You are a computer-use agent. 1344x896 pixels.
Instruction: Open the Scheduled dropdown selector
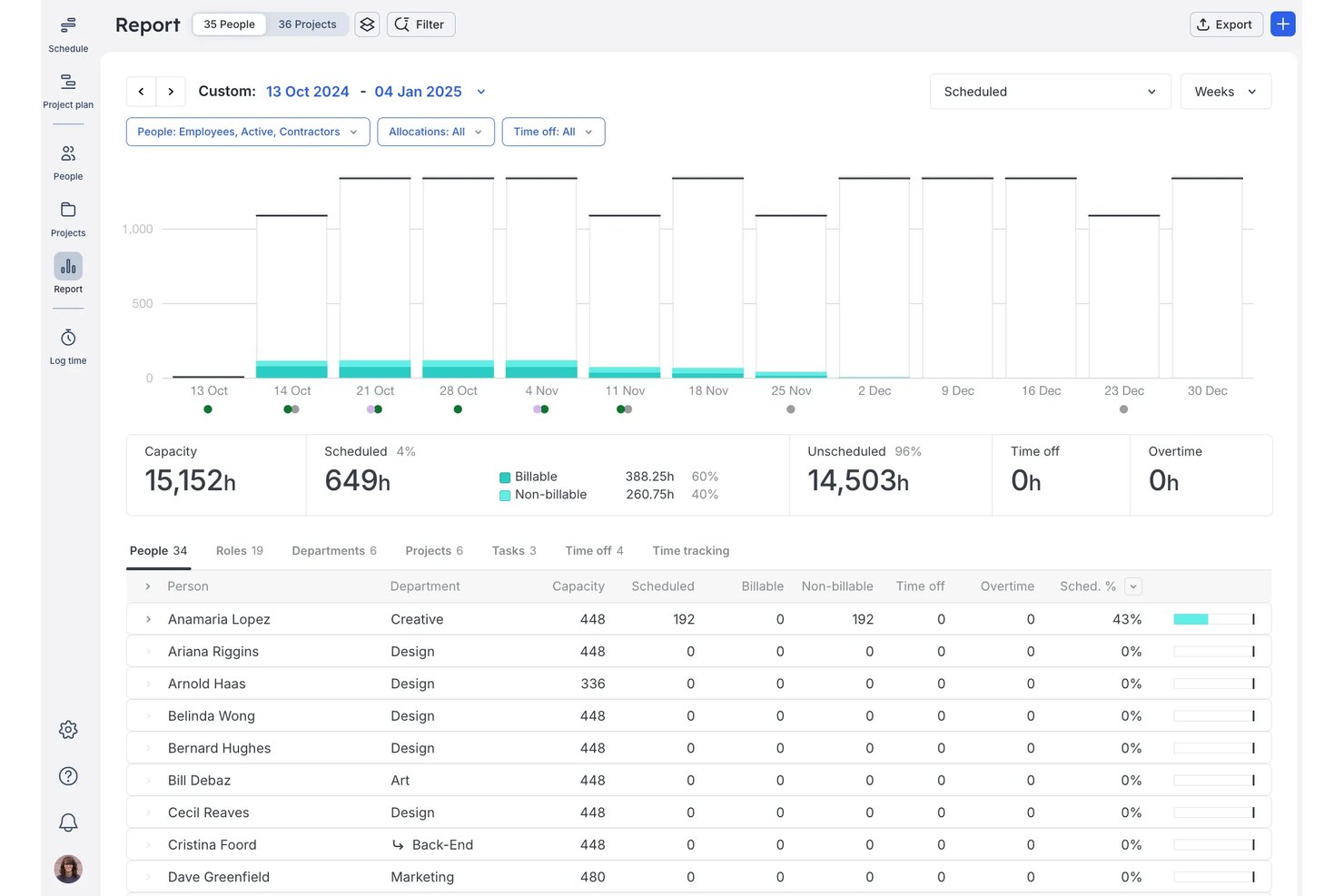click(x=1050, y=92)
